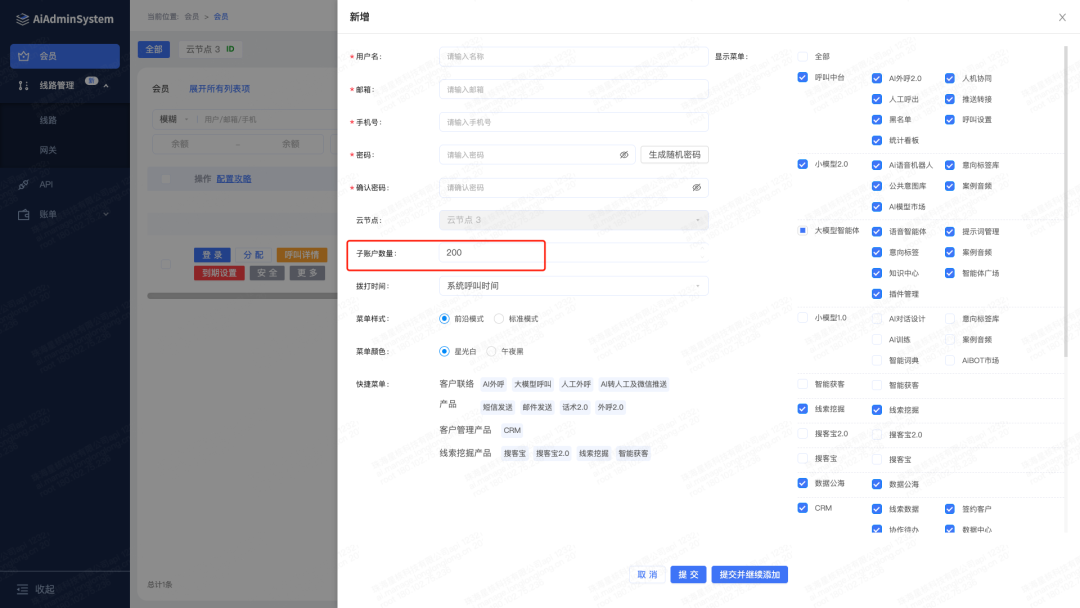Click the 账单 wallet icon in sidebar

click(24, 214)
